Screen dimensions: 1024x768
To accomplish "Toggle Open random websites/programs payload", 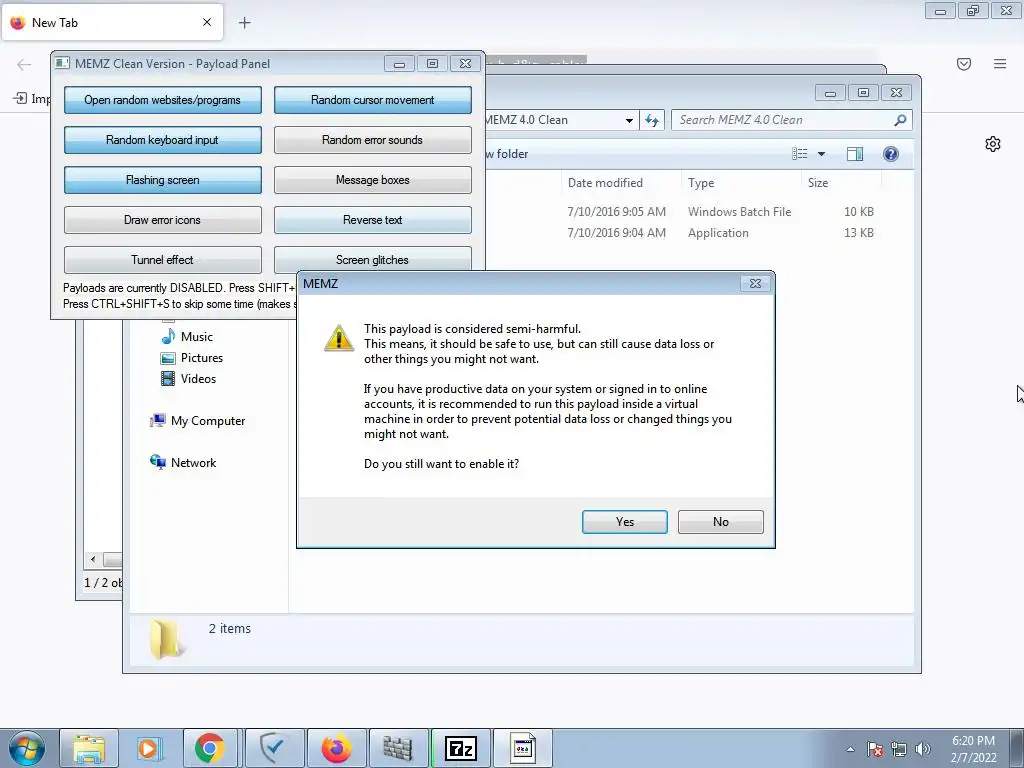I will click(163, 100).
